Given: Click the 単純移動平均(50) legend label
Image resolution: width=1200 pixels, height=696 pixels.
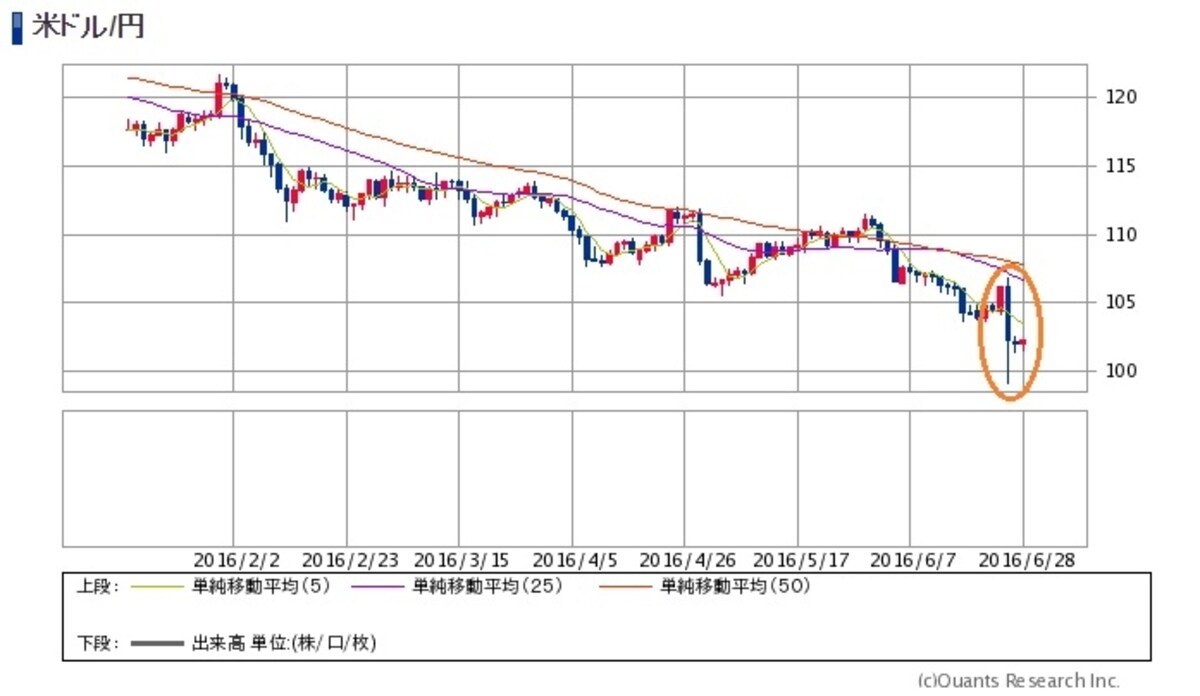Looking at the screenshot, I should click(735, 587).
